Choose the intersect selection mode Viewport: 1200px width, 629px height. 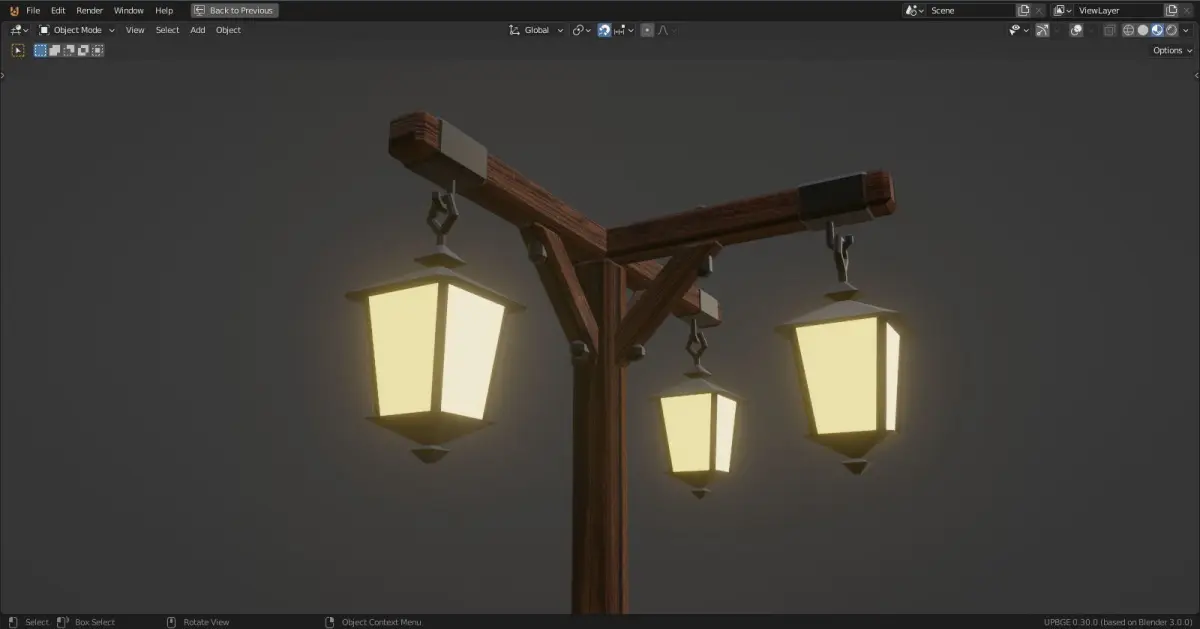pyautogui.click(x=97, y=50)
